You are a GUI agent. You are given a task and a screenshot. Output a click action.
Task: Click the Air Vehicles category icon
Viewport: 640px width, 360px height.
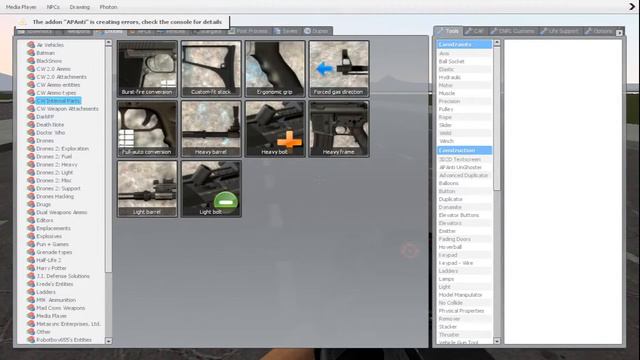pos(31,45)
